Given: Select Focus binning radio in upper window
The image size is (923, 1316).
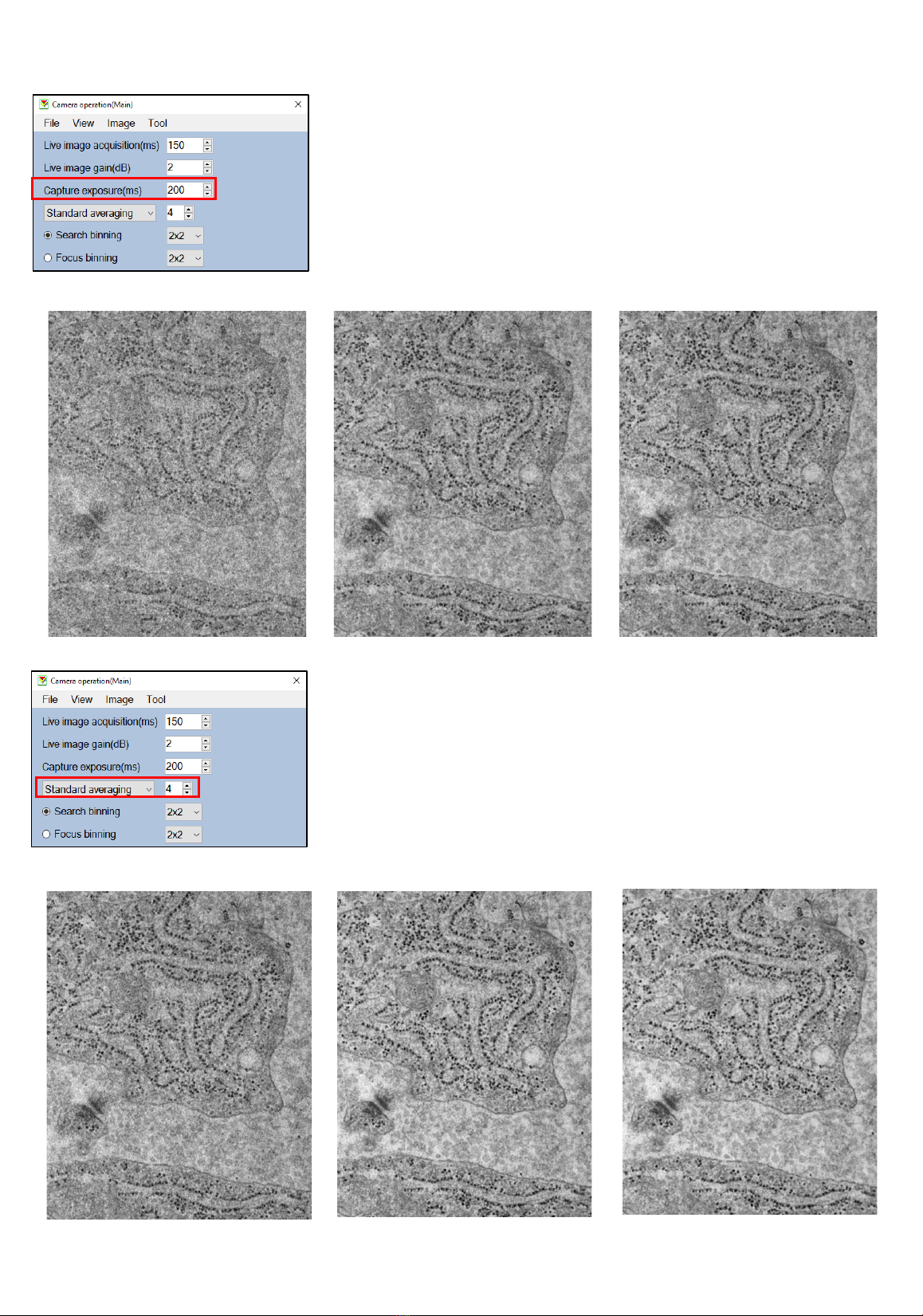Looking at the screenshot, I should tap(48, 258).
